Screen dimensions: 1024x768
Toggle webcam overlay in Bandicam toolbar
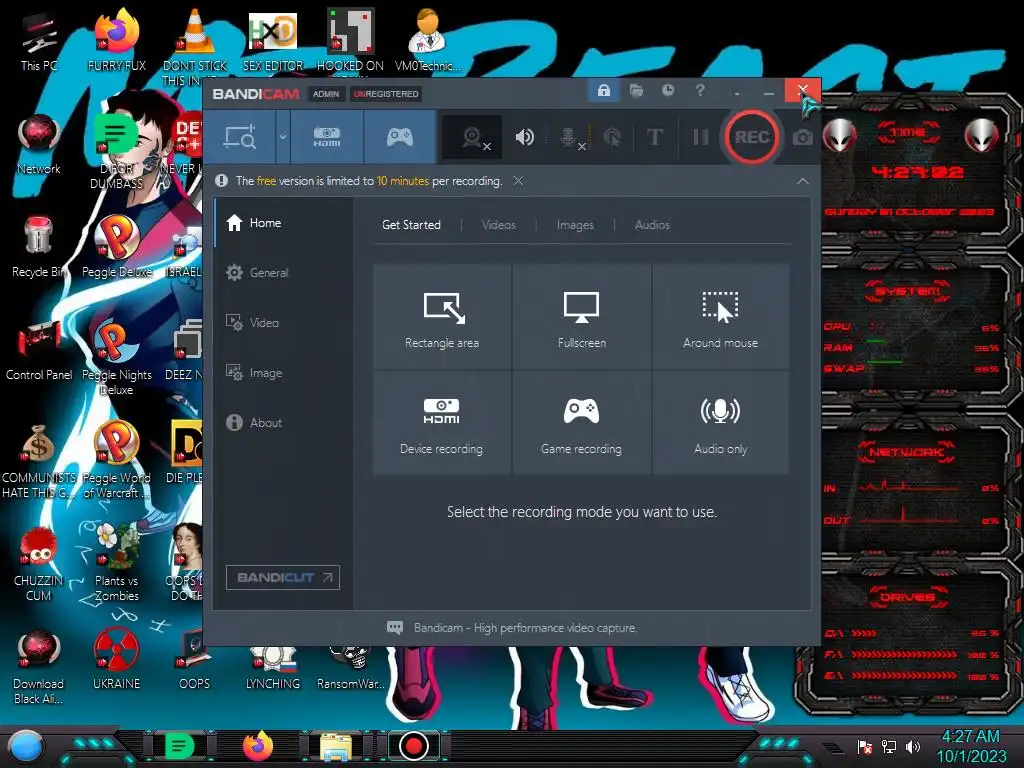coord(473,138)
